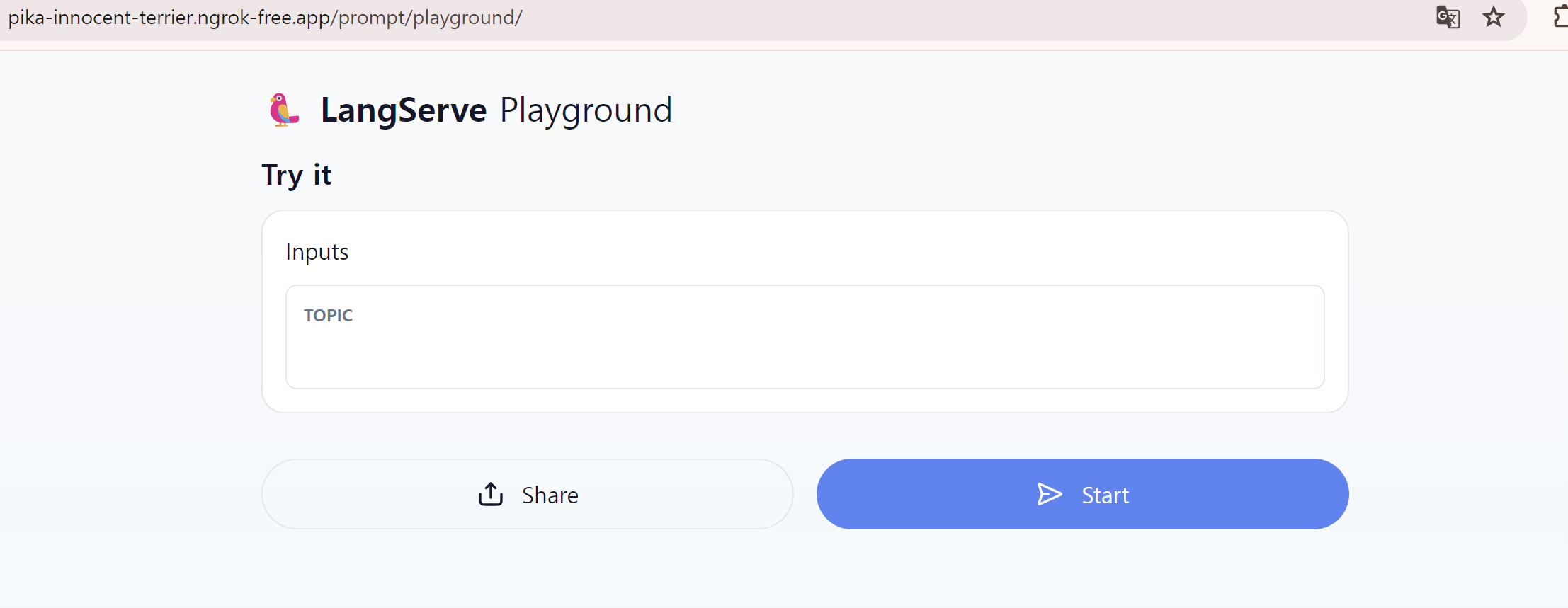Image resolution: width=1568 pixels, height=608 pixels.
Task: Click the "Try it" heading
Action: click(296, 175)
